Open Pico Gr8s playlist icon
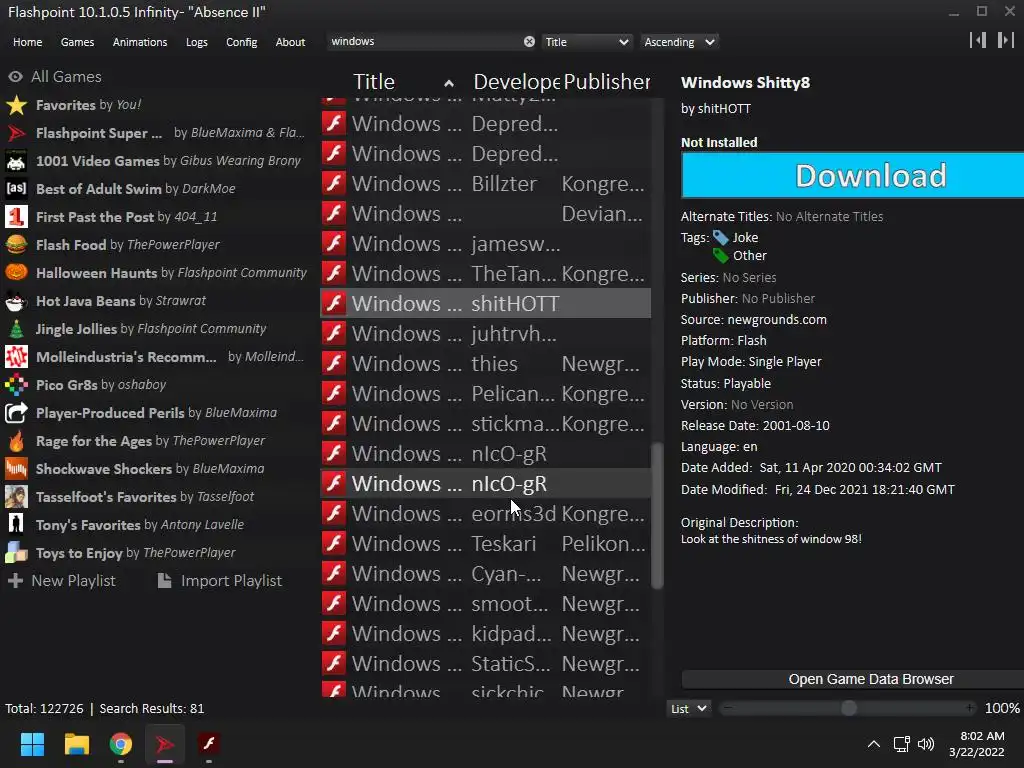Viewport: 1024px width, 768px height. coord(16,385)
